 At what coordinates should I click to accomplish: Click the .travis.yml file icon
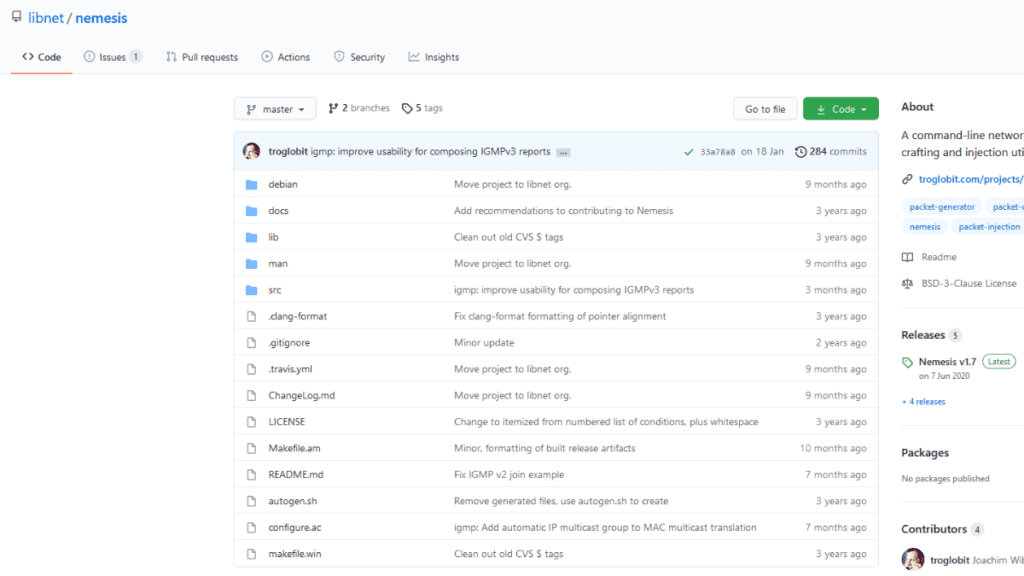click(x=251, y=369)
